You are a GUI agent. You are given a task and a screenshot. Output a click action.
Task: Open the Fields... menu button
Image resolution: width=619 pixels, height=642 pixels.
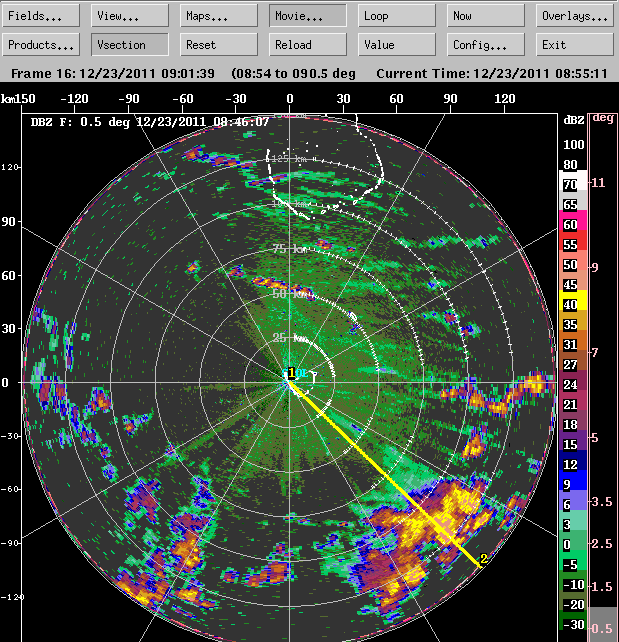[41, 16]
